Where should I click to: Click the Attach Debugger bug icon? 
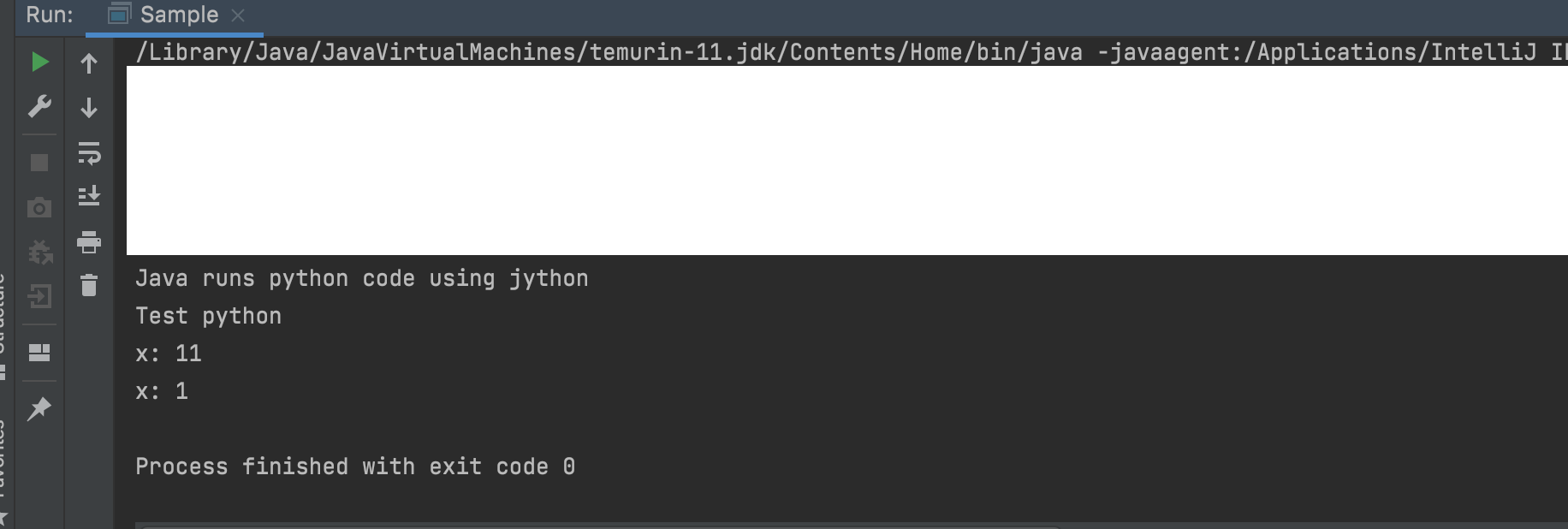(x=39, y=253)
